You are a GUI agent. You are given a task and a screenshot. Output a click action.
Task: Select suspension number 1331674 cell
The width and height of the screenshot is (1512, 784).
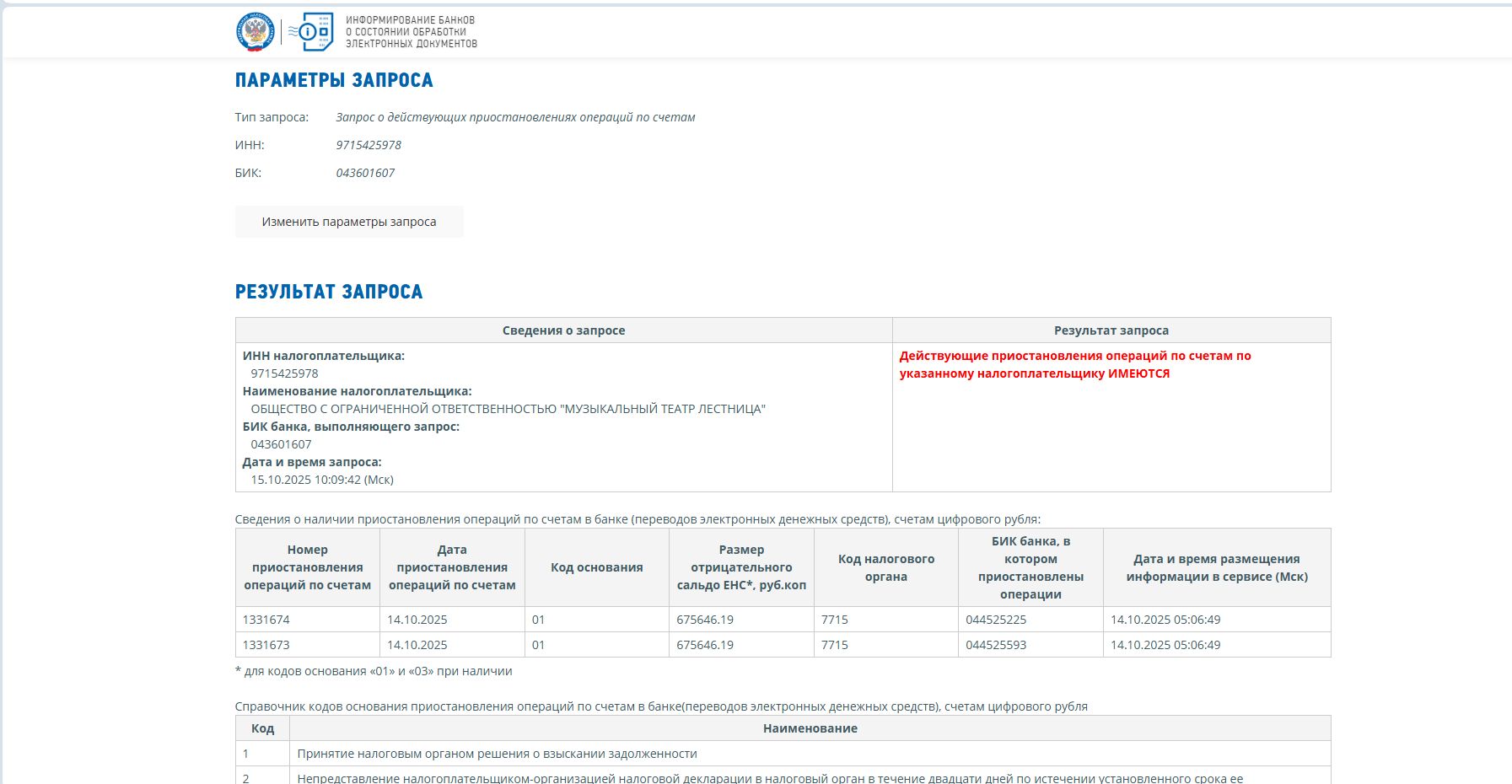tap(266, 620)
